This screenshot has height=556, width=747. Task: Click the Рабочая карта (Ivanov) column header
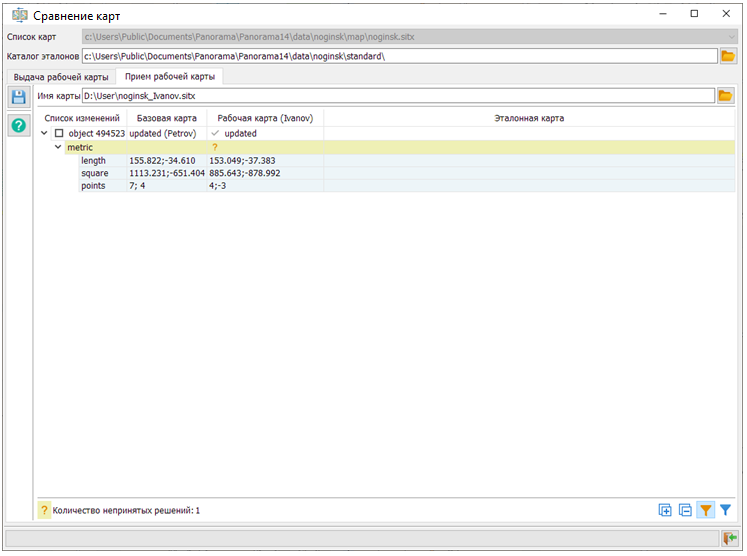point(265,118)
